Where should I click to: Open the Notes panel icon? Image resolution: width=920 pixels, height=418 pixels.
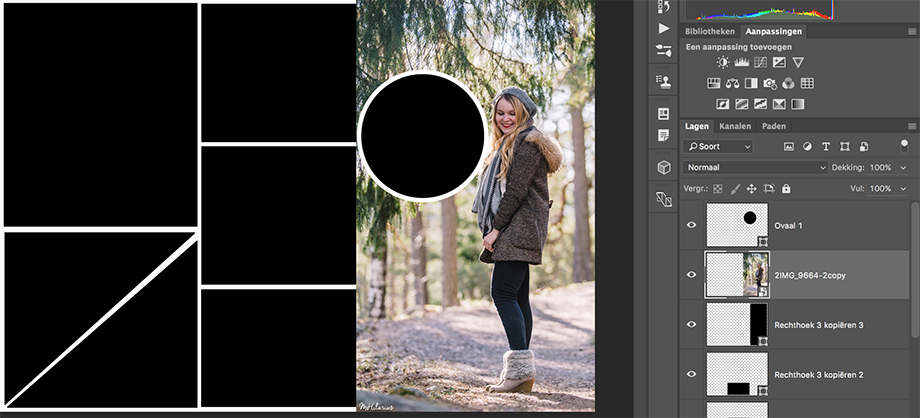664,136
